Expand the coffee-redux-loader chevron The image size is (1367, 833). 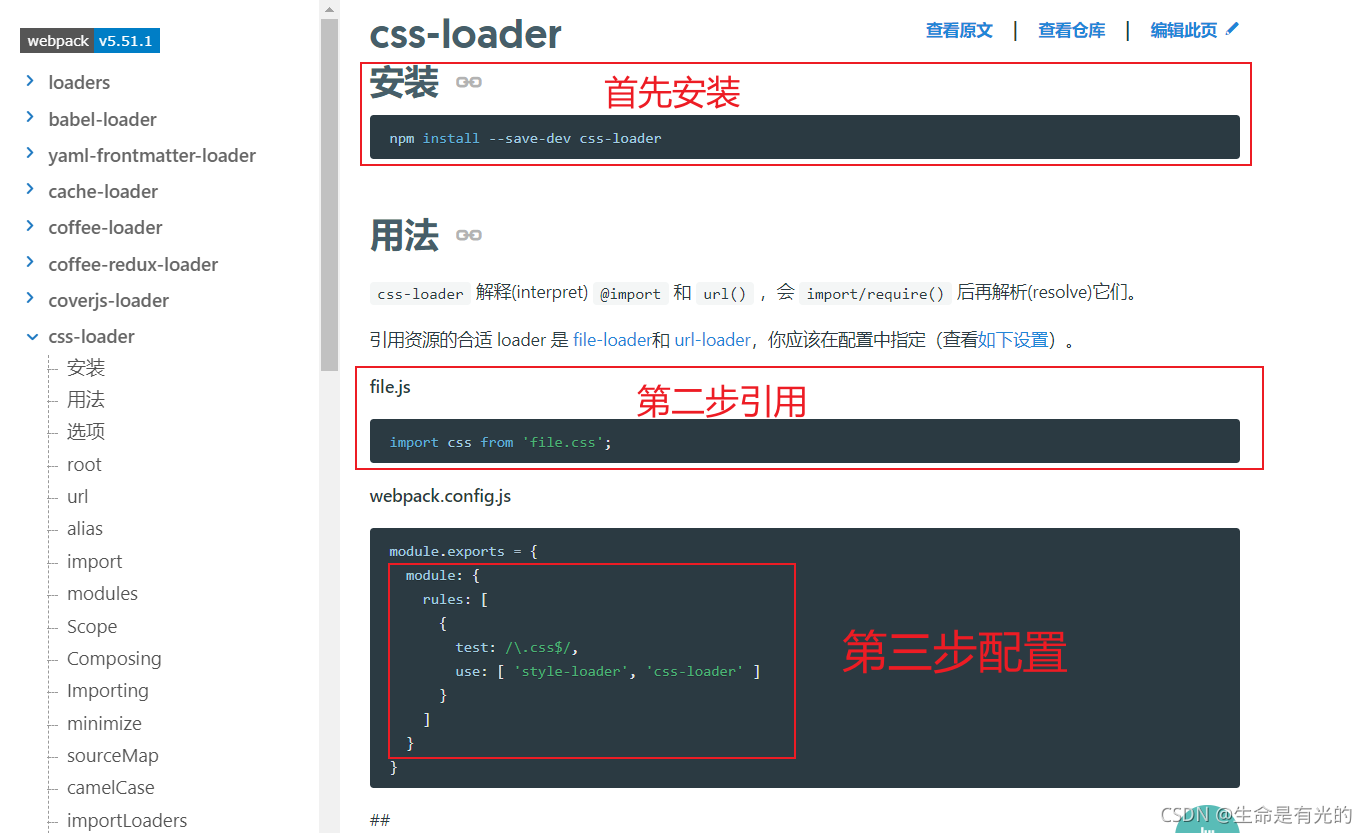(31, 263)
